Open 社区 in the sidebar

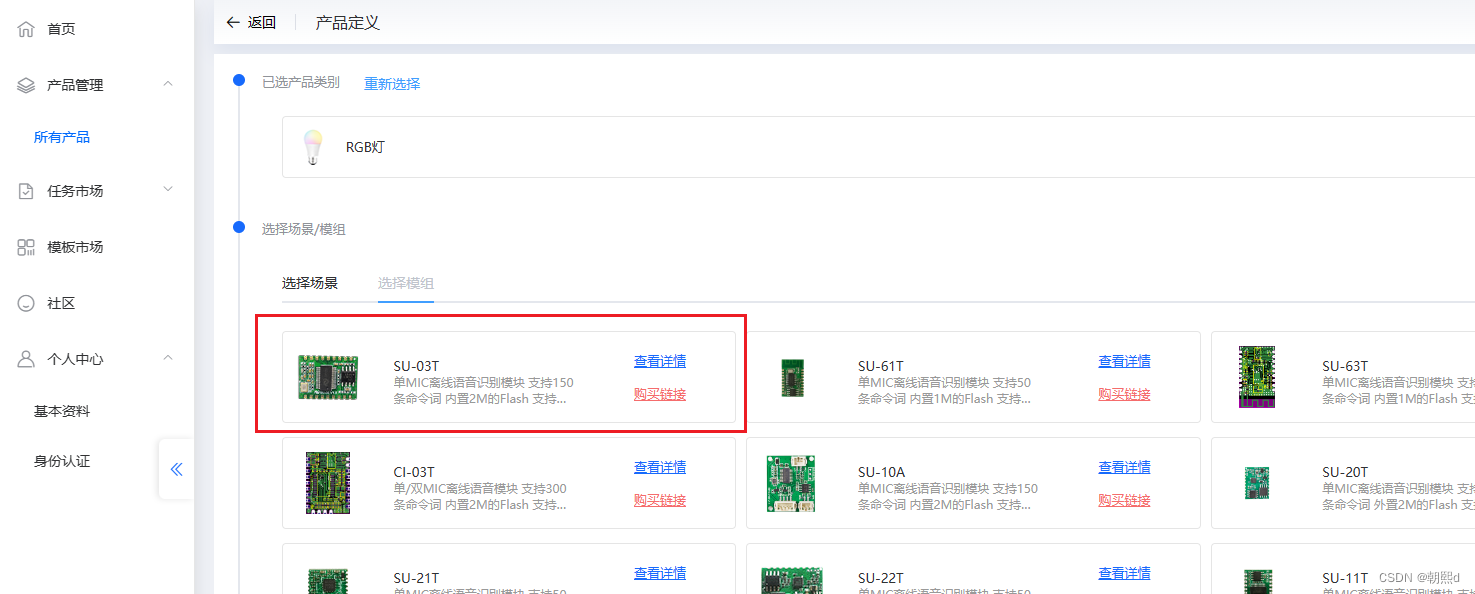(x=61, y=303)
